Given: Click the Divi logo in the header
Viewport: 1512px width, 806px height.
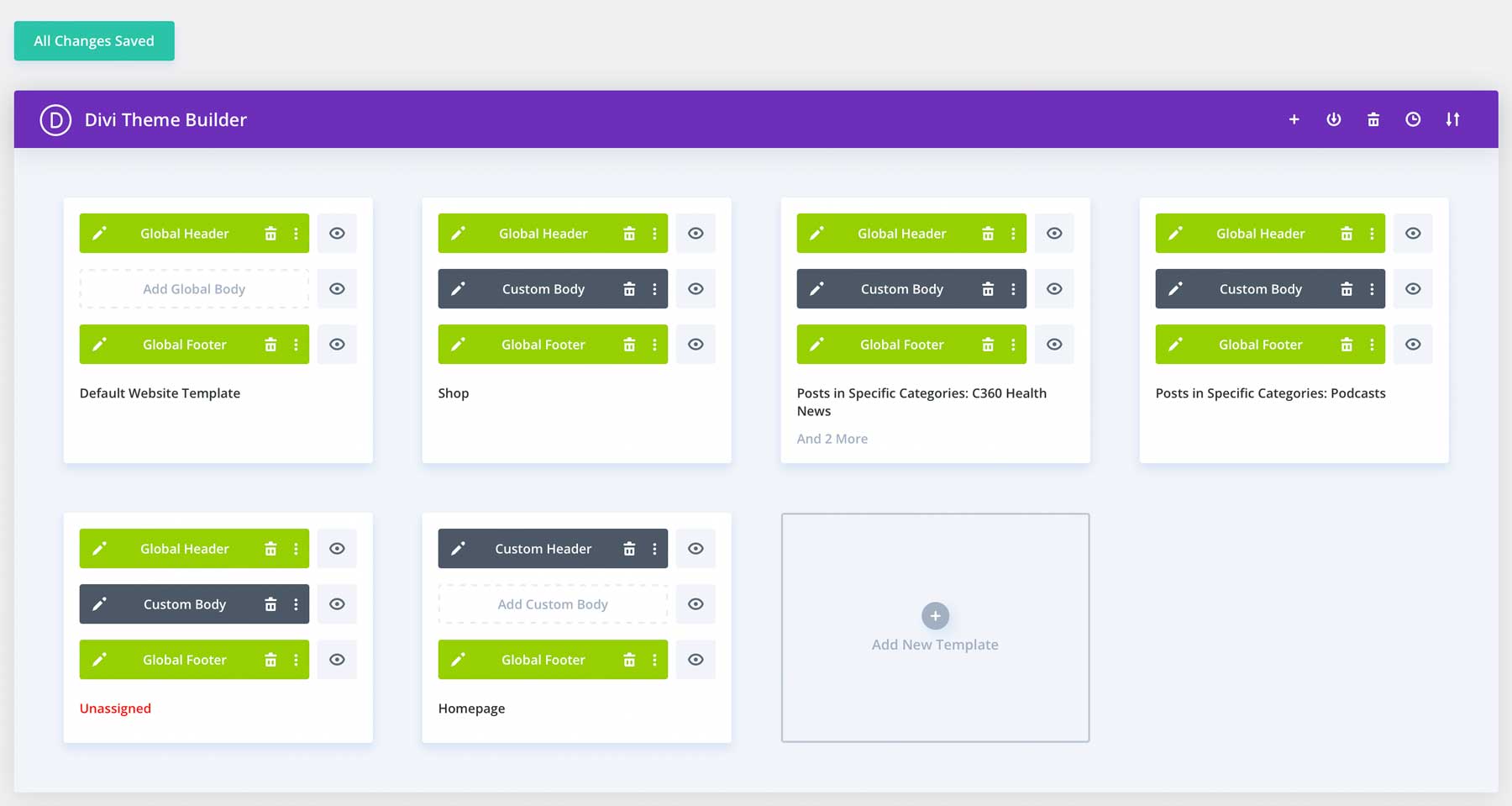Looking at the screenshot, I should coord(54,119).
